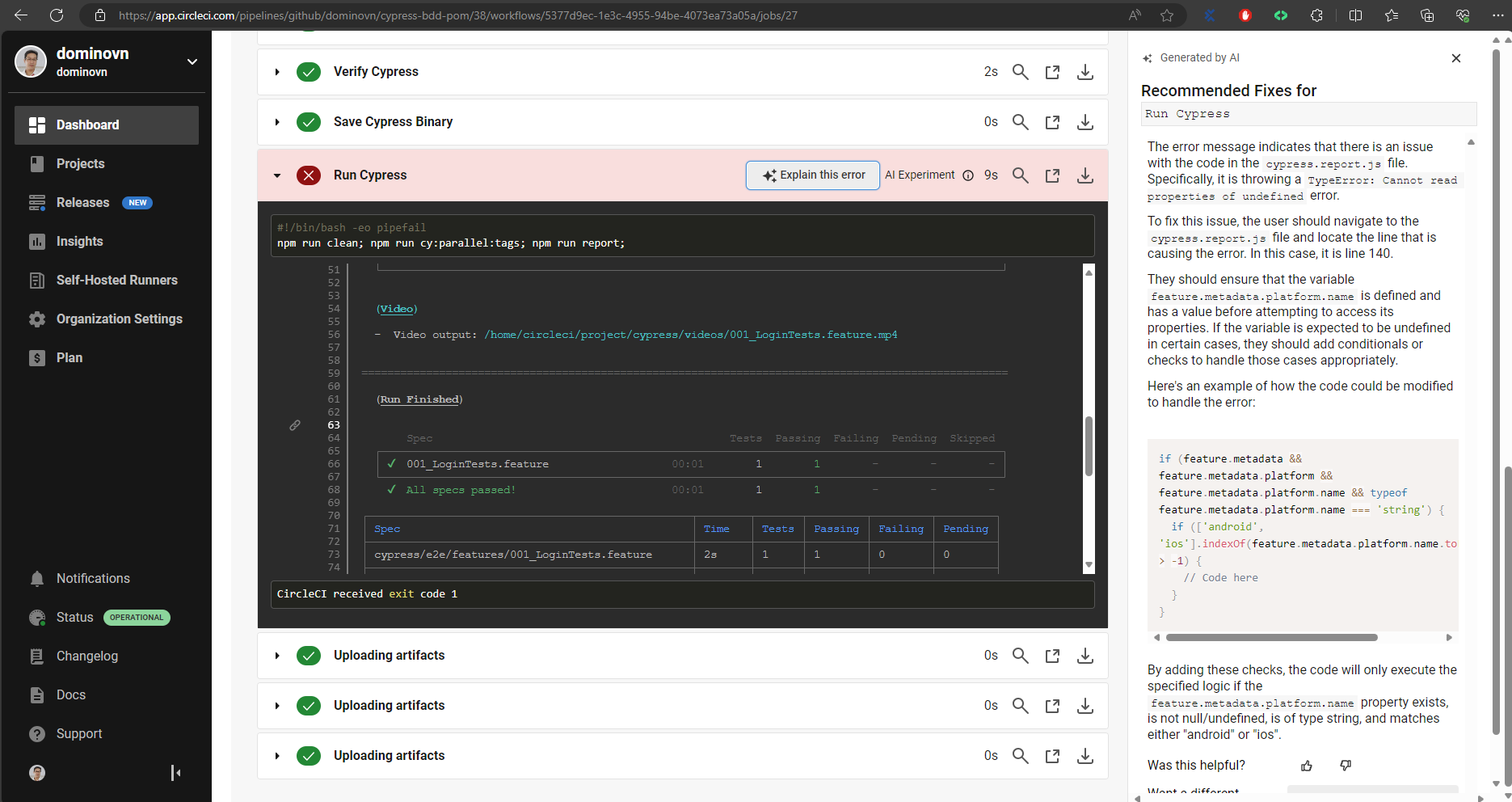Open Insights in the sidebar

click(79, 241)
